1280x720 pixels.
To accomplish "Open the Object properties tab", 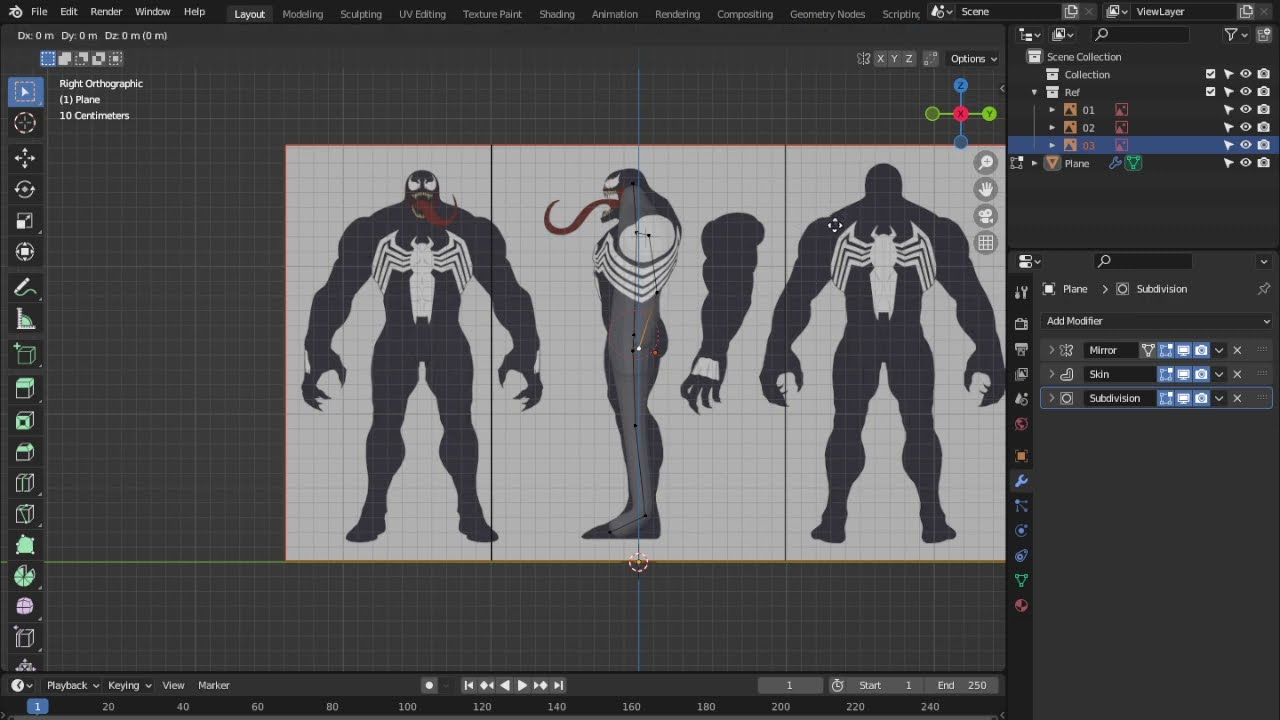I will pos(1021,456).
